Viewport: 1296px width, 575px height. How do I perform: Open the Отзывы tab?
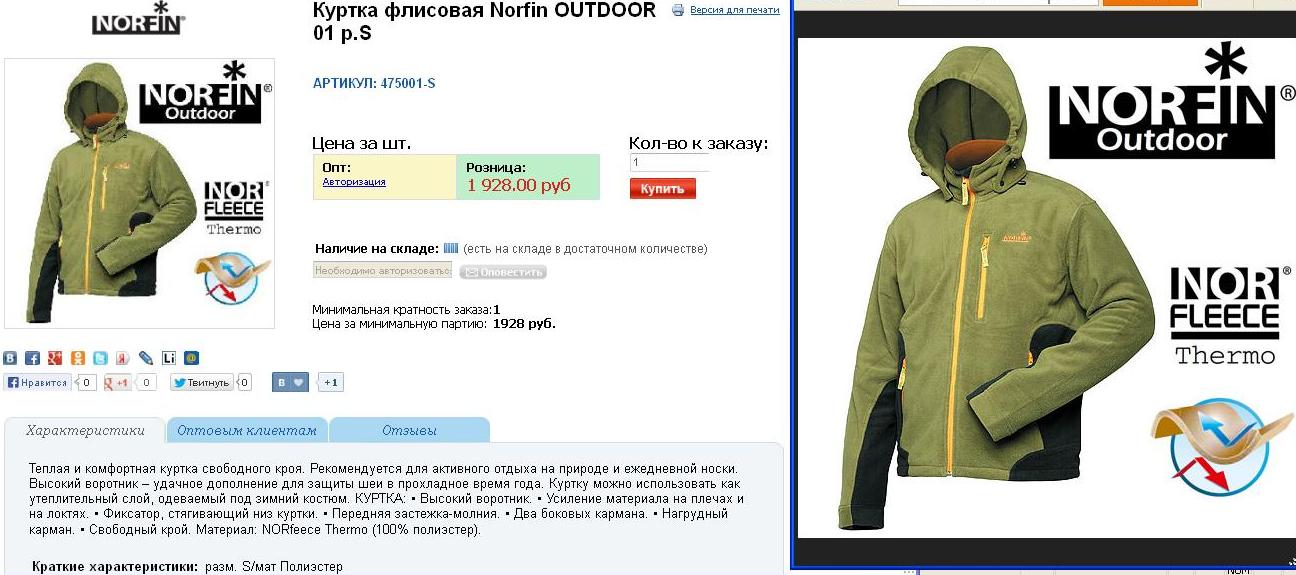410,430
